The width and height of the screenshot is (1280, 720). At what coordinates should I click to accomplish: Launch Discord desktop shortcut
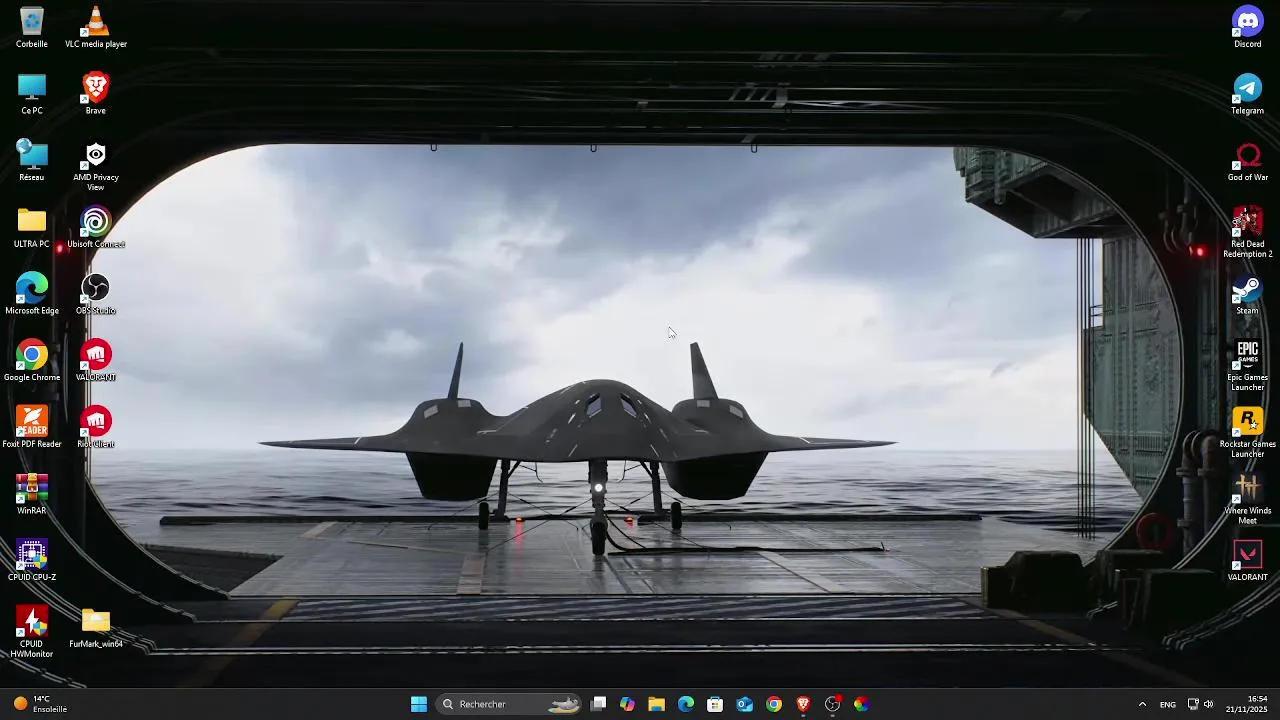point(1248,27)
